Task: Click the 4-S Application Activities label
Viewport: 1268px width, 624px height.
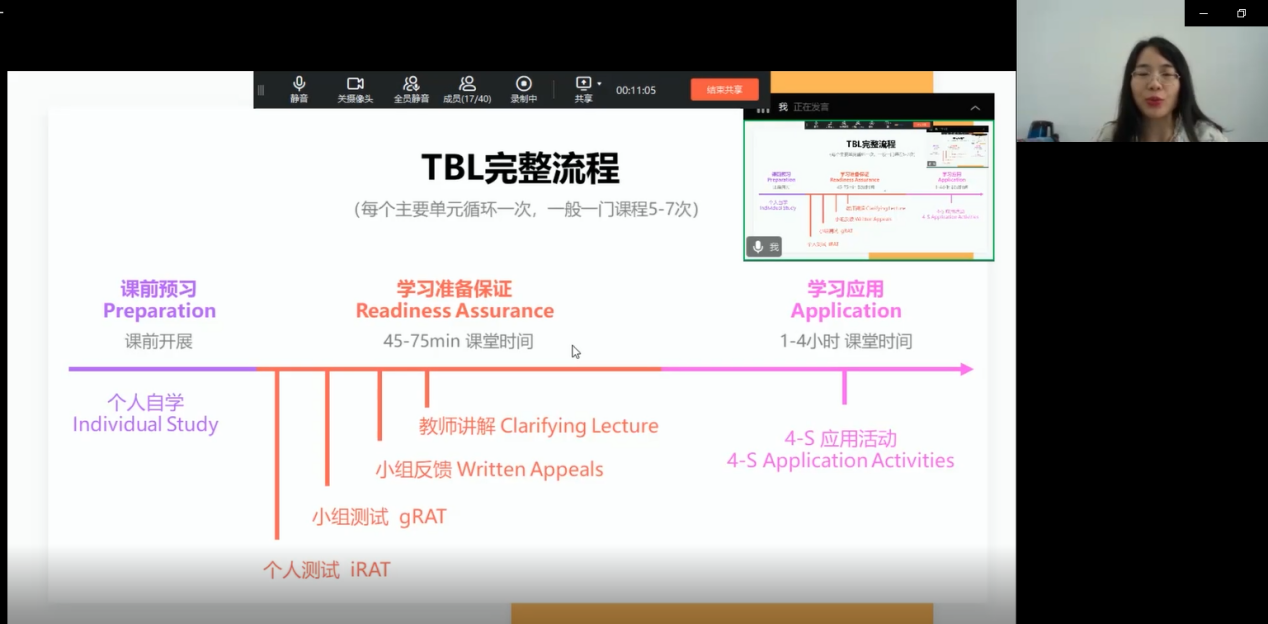Action: tap(840, 461)
